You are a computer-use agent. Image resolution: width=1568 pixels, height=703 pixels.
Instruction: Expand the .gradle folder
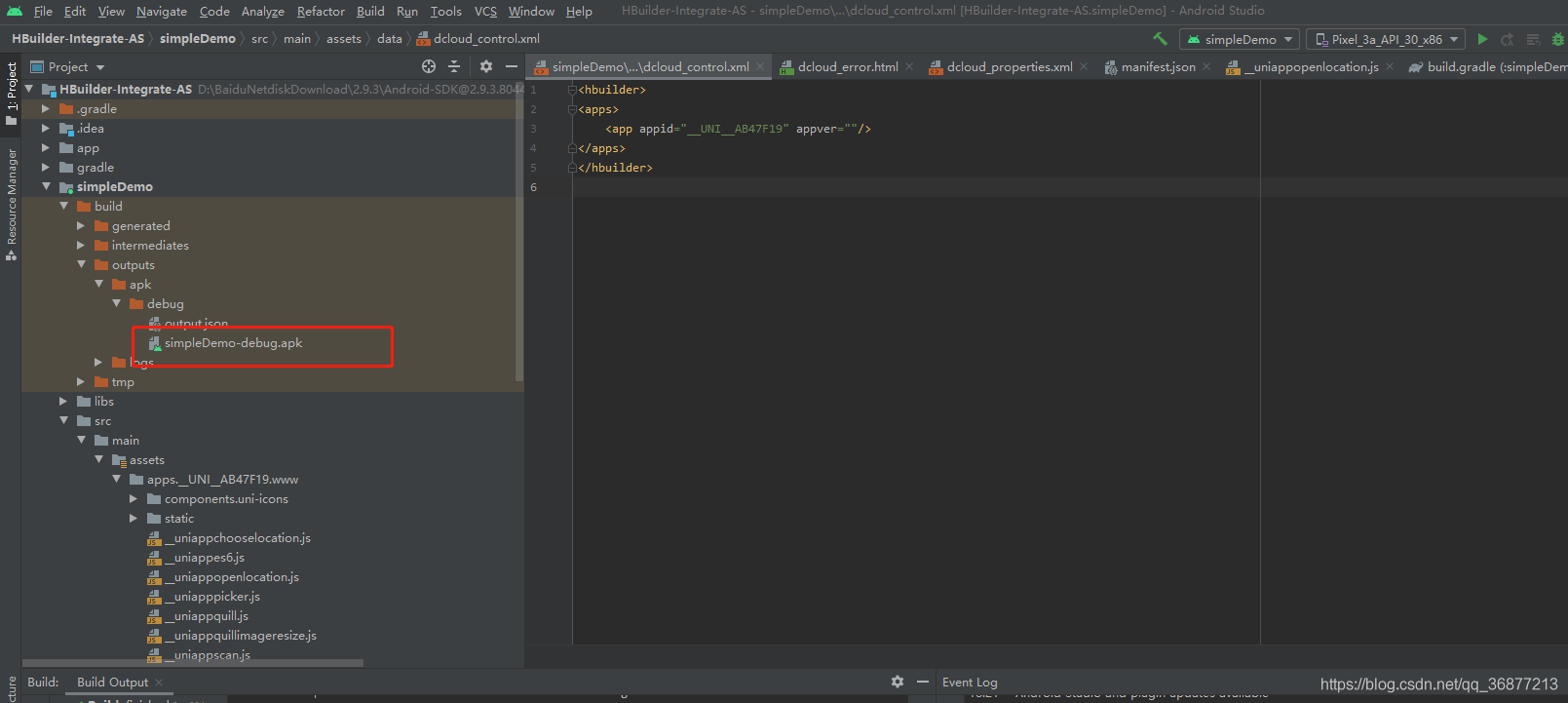(46, 109)
